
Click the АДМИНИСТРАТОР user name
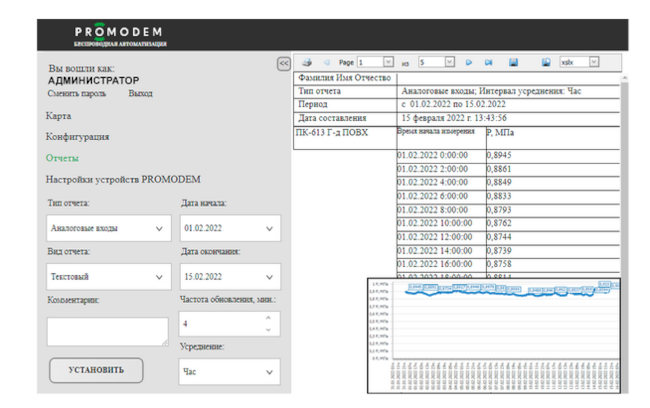click(x=94, y=80)
